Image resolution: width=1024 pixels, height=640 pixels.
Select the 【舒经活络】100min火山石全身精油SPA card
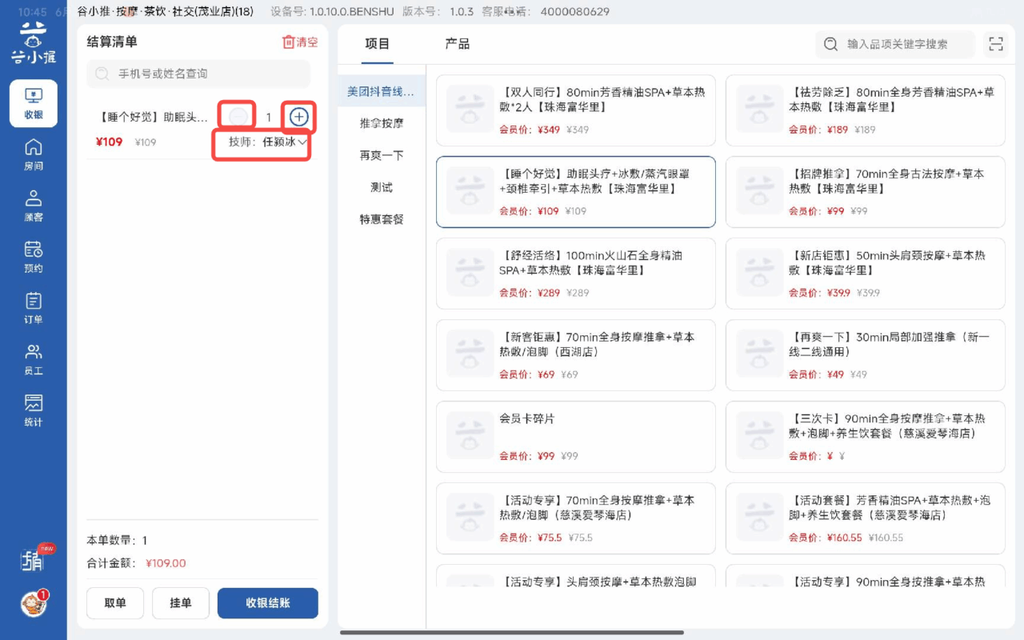pos(575,274)
